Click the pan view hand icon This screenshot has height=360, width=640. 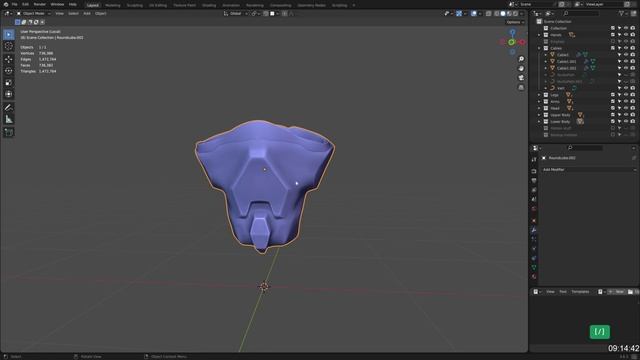521,69
